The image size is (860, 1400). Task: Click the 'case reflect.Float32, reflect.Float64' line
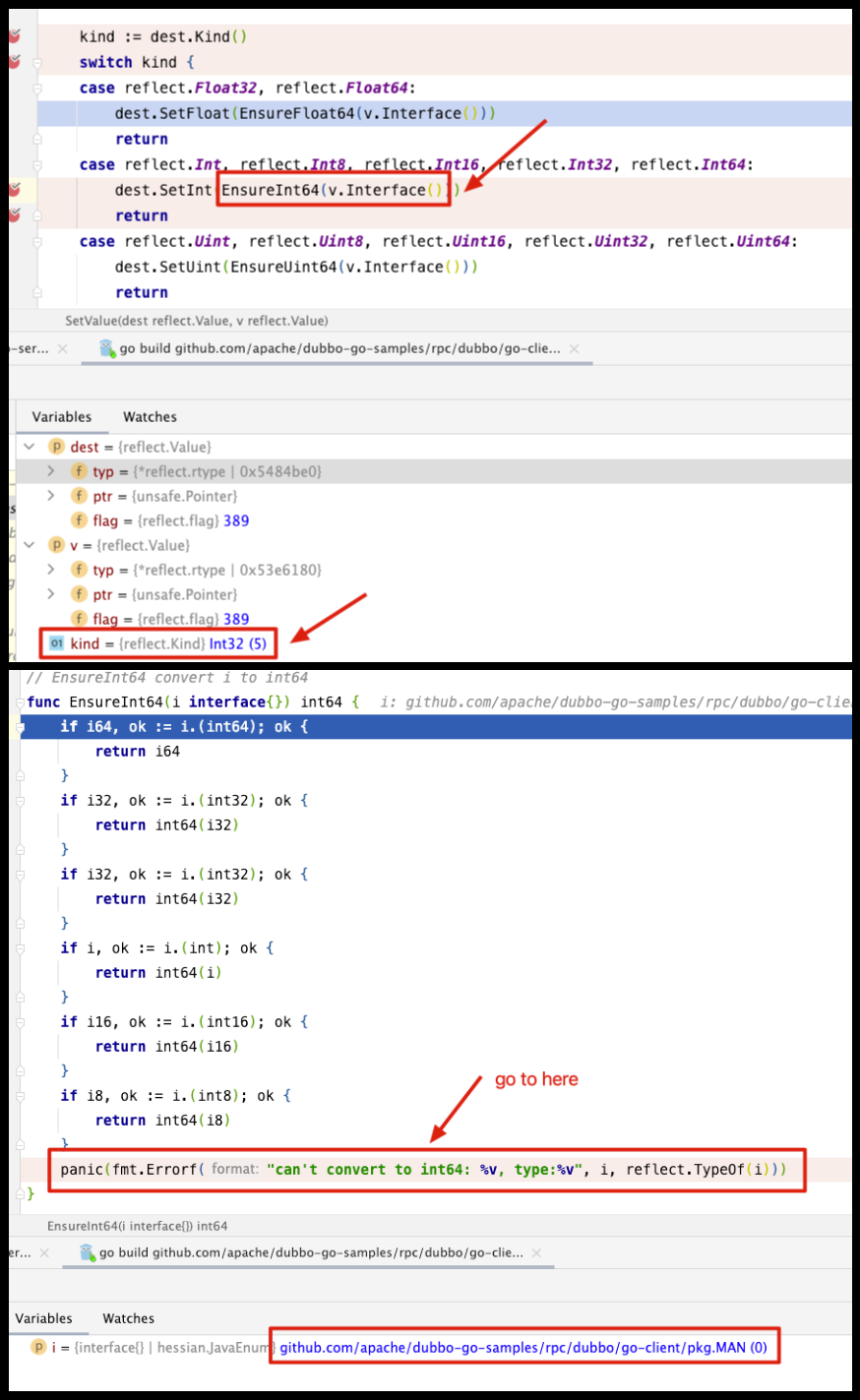pos(248,88)
